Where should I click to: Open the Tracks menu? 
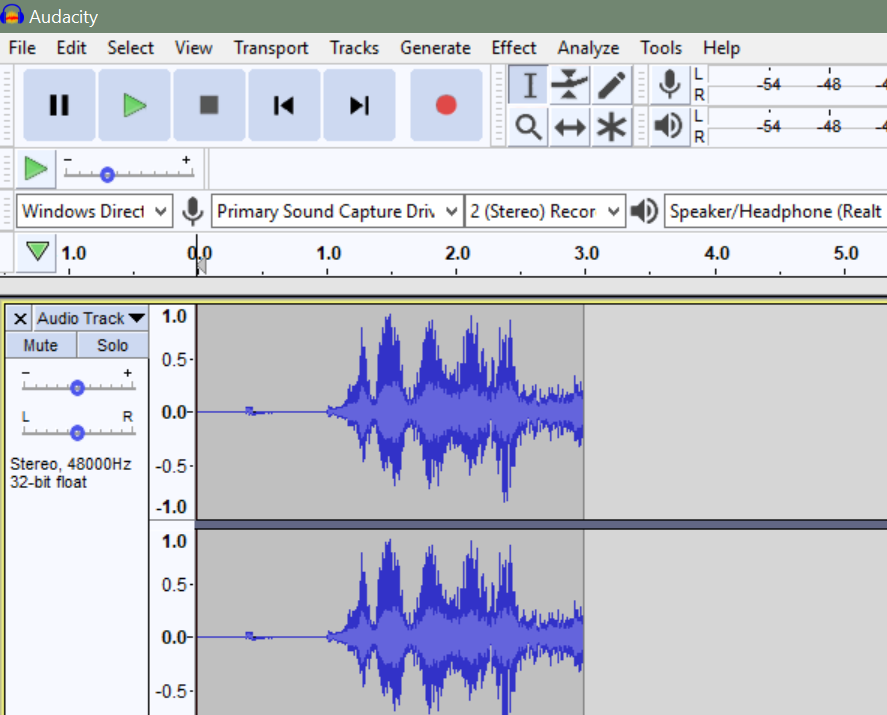pos(354,47)
